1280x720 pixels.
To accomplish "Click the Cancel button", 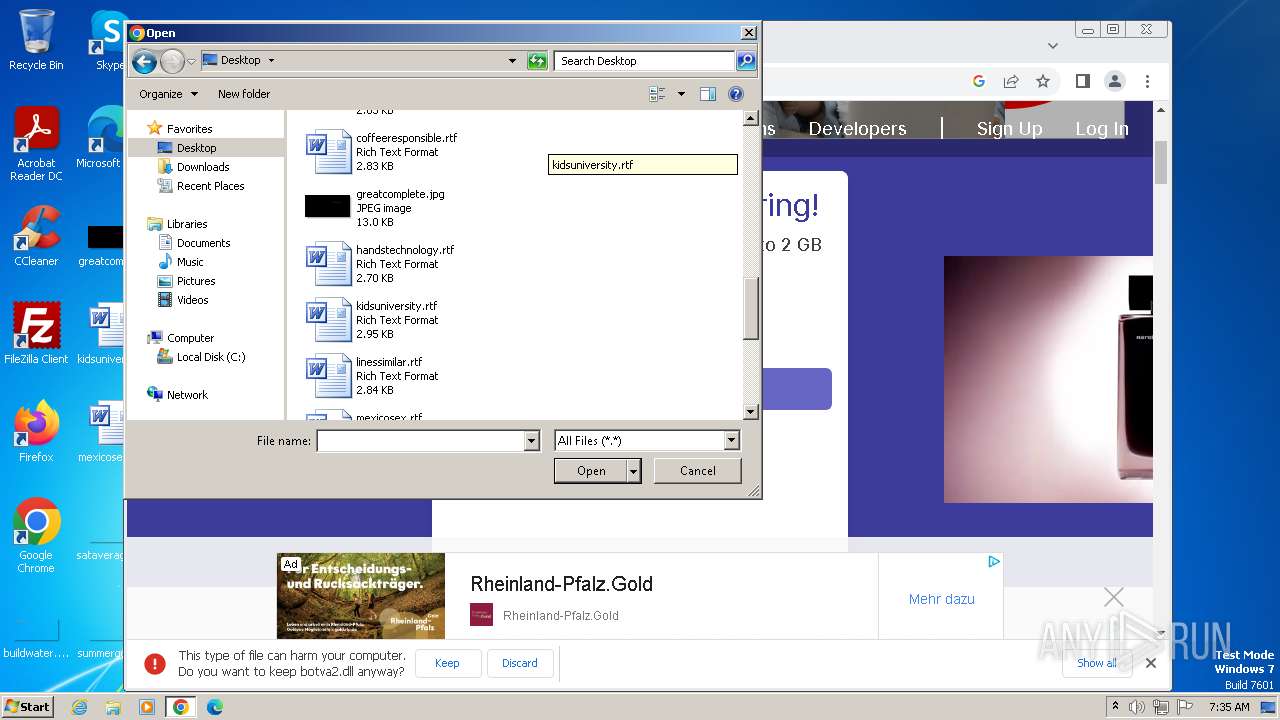I will (x=697, y=471).
